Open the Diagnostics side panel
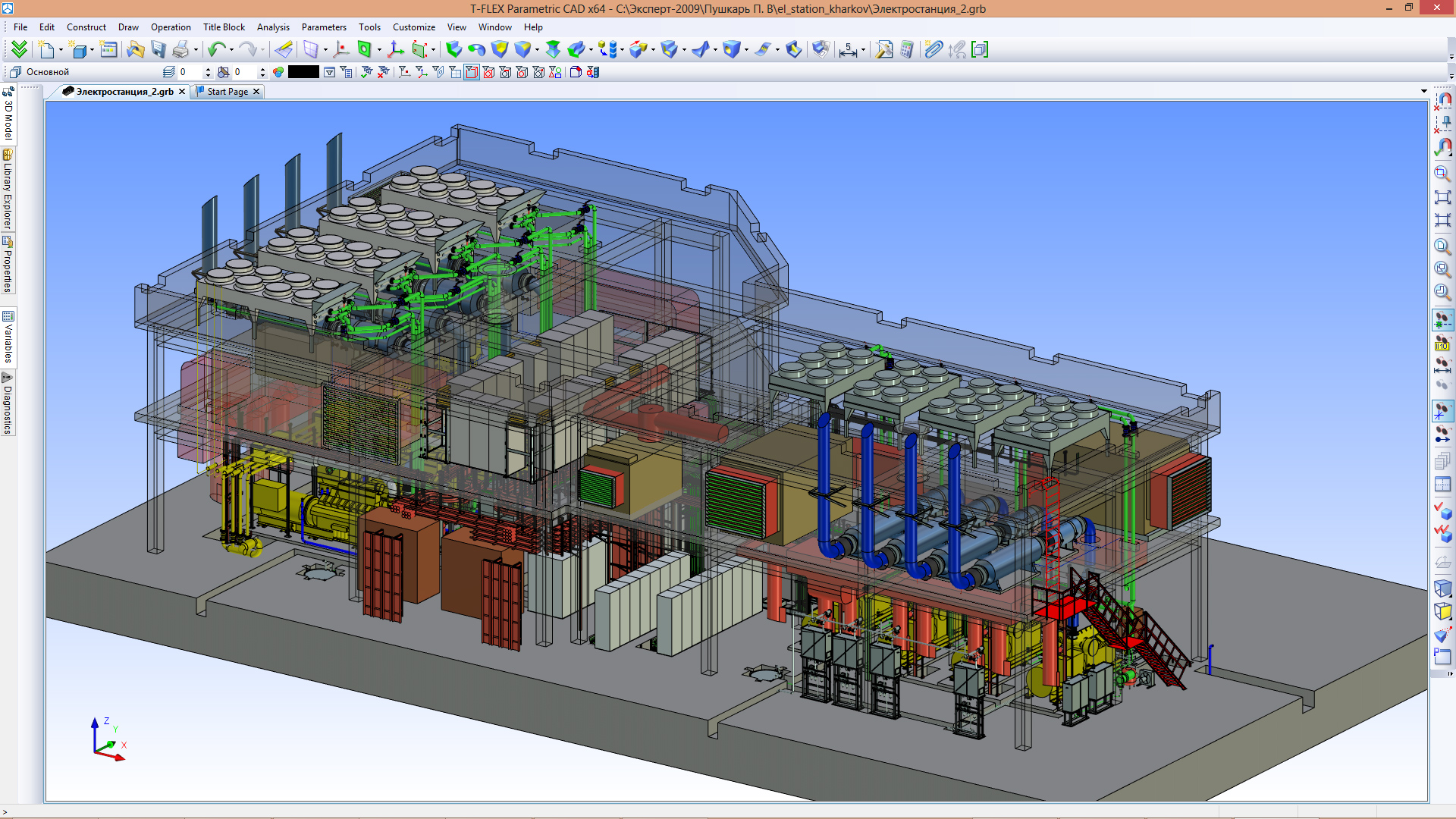This screenshot has height=819, width=1456. tap(8, 403)
